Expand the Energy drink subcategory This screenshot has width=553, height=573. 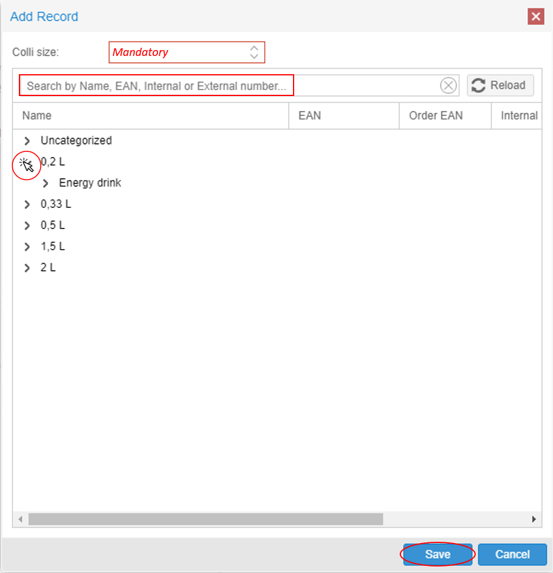pos(46,183)
